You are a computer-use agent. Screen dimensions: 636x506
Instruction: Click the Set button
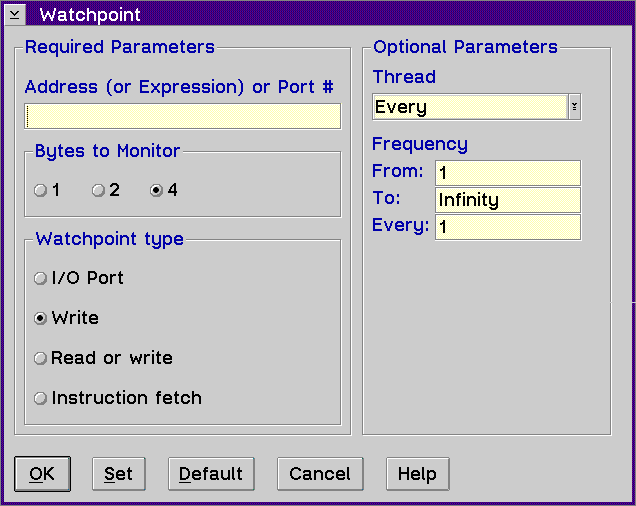click(x=118, y=474)
